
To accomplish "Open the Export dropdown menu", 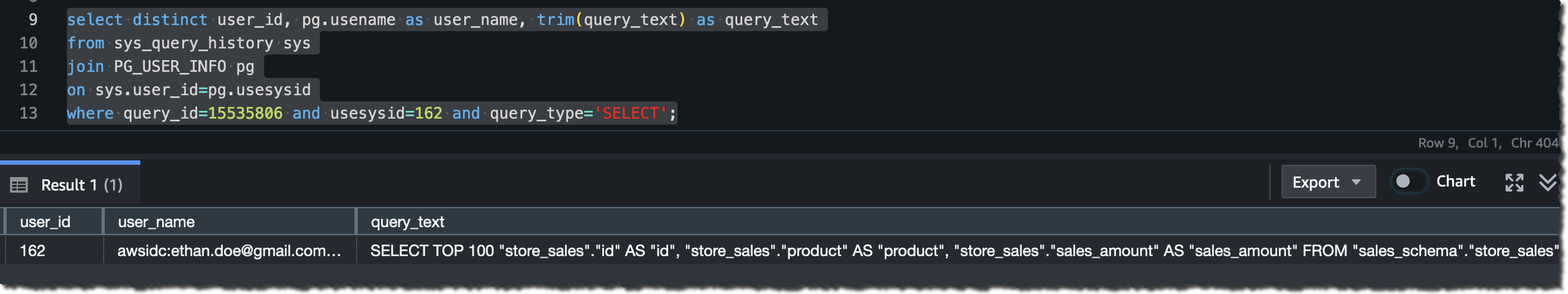I will tap(1328, 182).
